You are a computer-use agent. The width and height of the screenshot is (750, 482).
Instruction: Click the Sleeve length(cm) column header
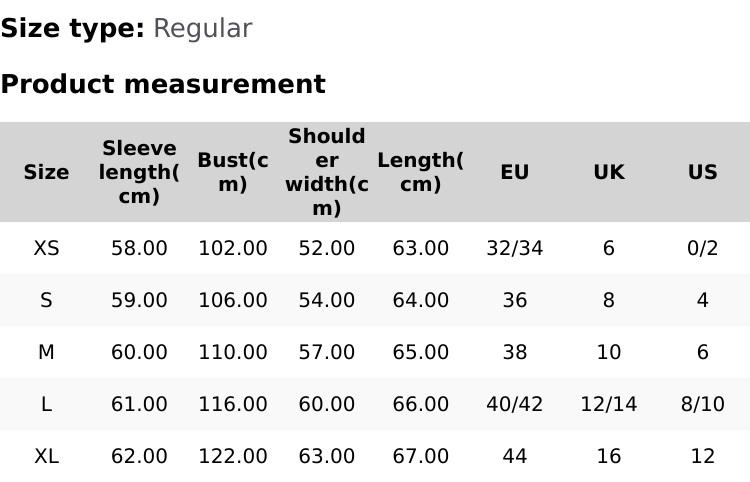[x=139, y=172]
